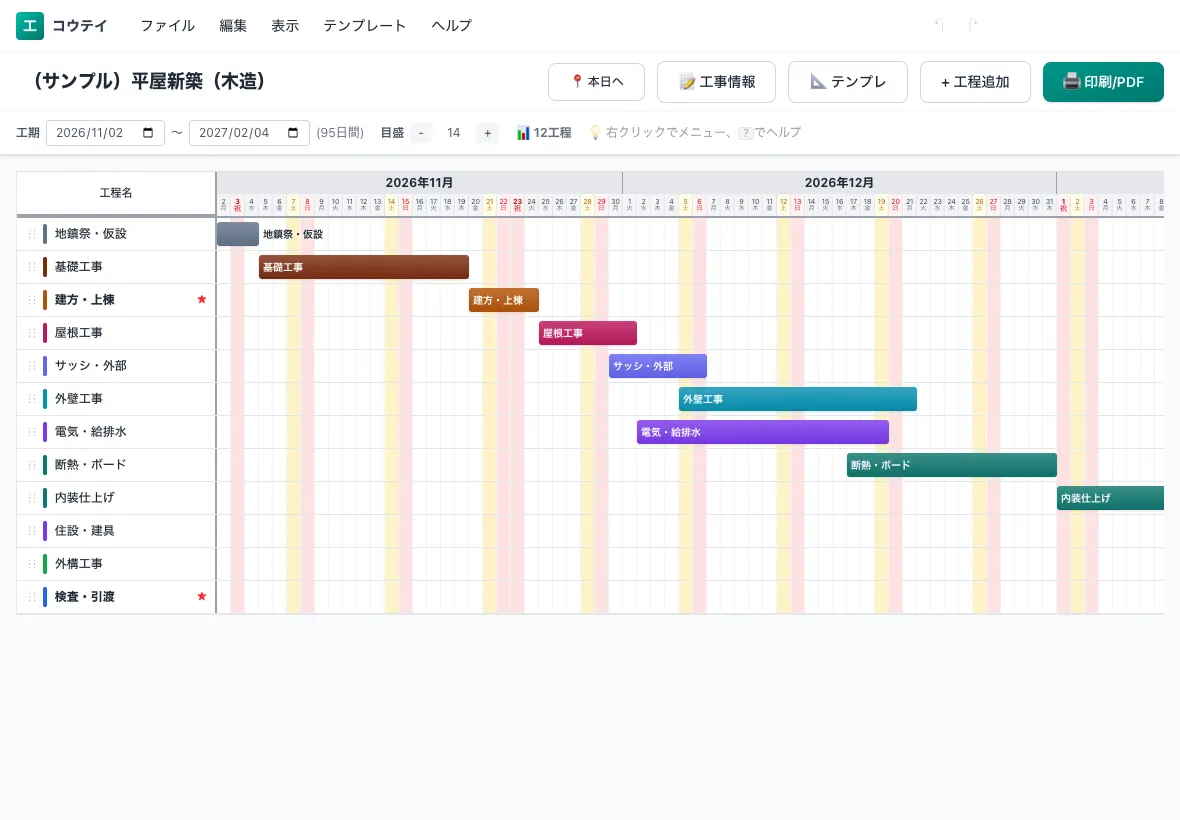Screen dimensions: 1180x820
Task: Click drag handle of 屋根工事 row
Action: click(x=32, y=333)
